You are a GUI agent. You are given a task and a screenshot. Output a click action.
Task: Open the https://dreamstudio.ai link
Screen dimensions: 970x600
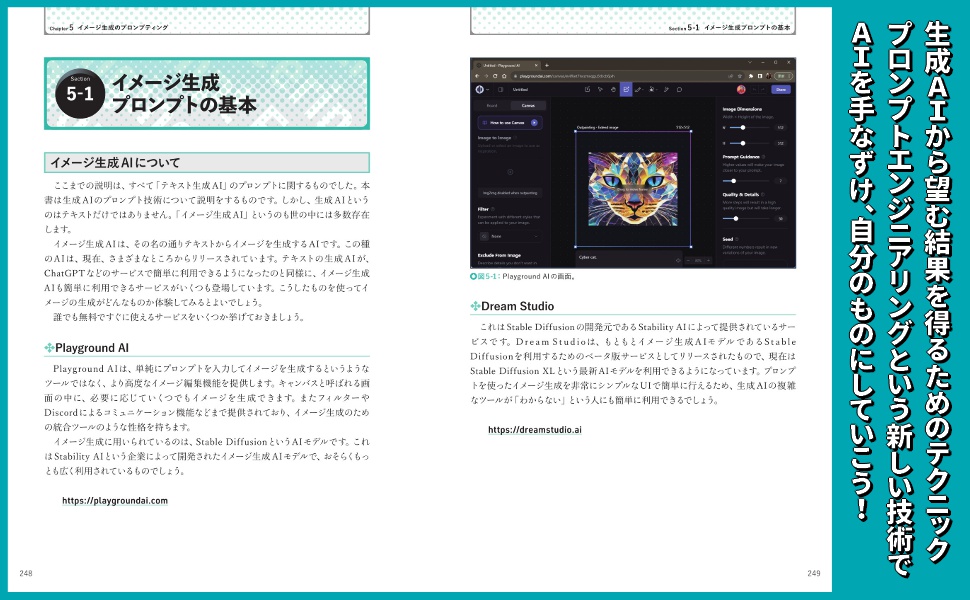(535, 430)
